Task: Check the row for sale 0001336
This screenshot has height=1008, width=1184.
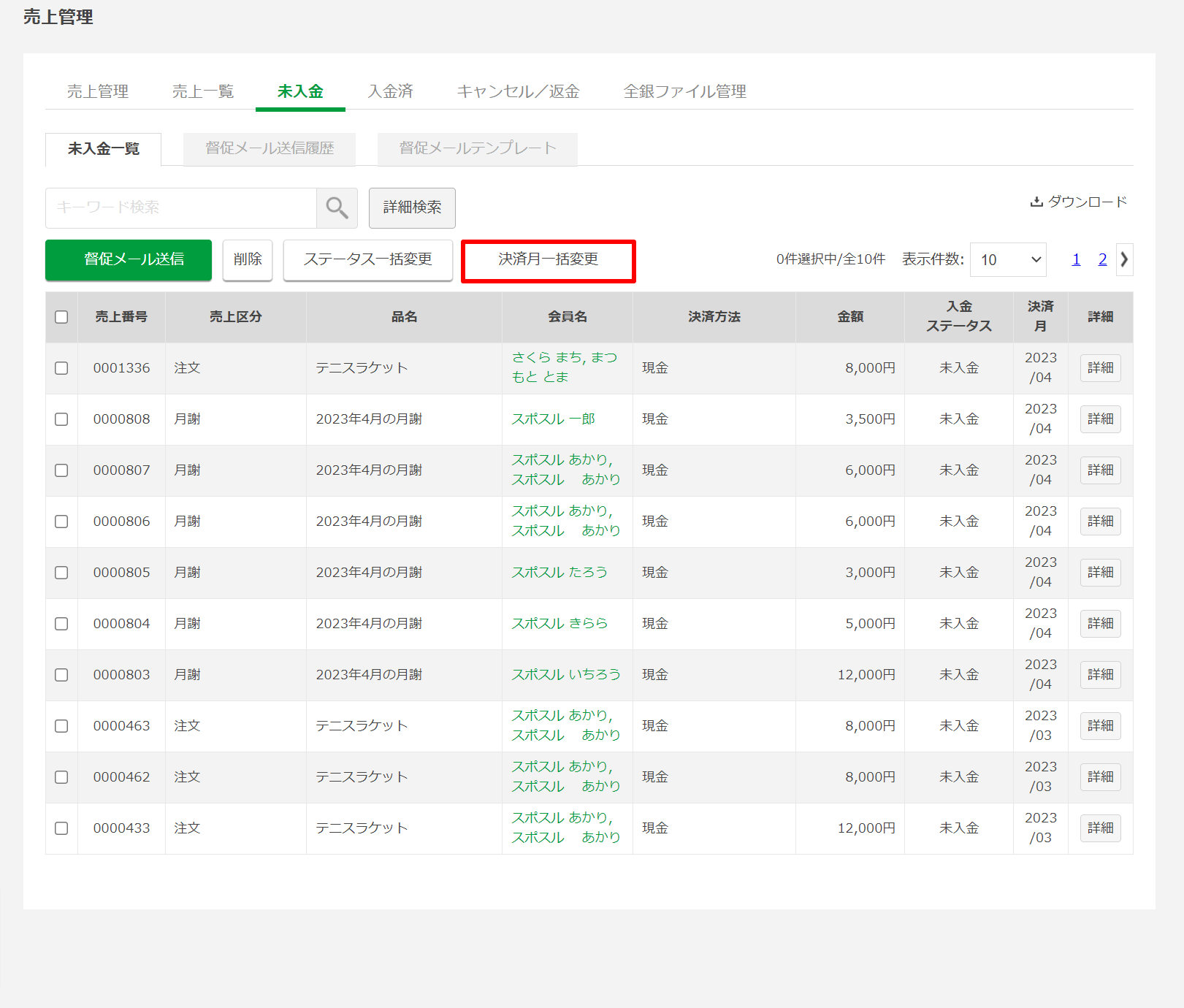Action: (x=61, y=368)
